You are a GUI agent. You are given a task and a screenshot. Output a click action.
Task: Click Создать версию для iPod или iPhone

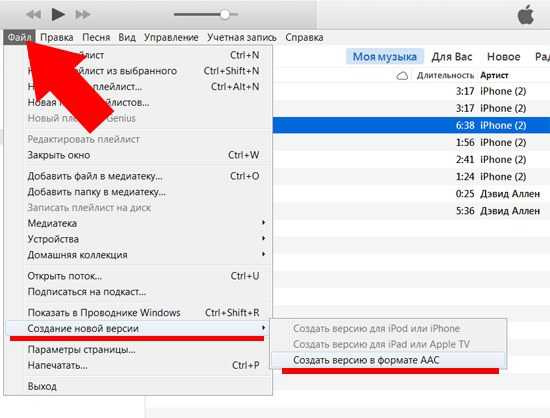[388, 329]
